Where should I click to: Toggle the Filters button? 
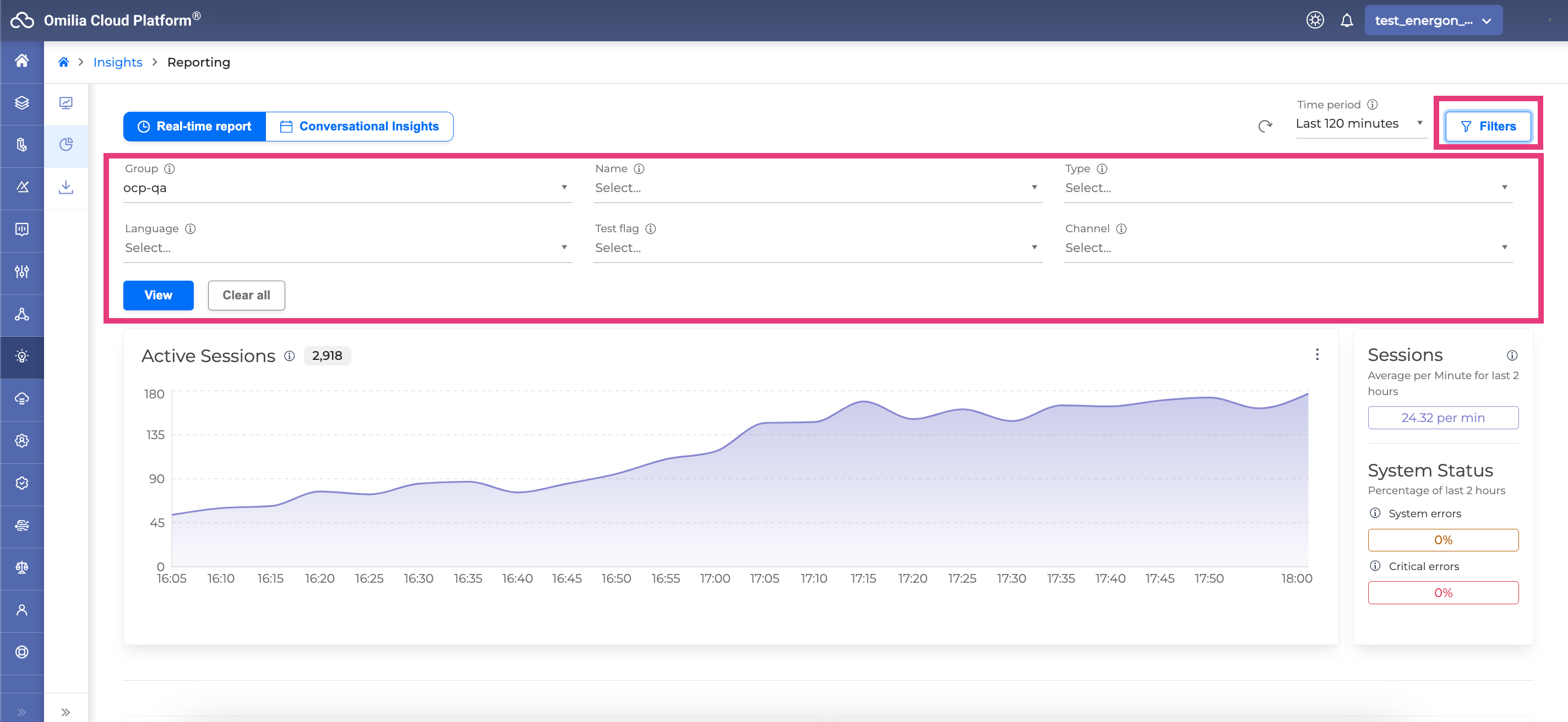coord(1487,127)
